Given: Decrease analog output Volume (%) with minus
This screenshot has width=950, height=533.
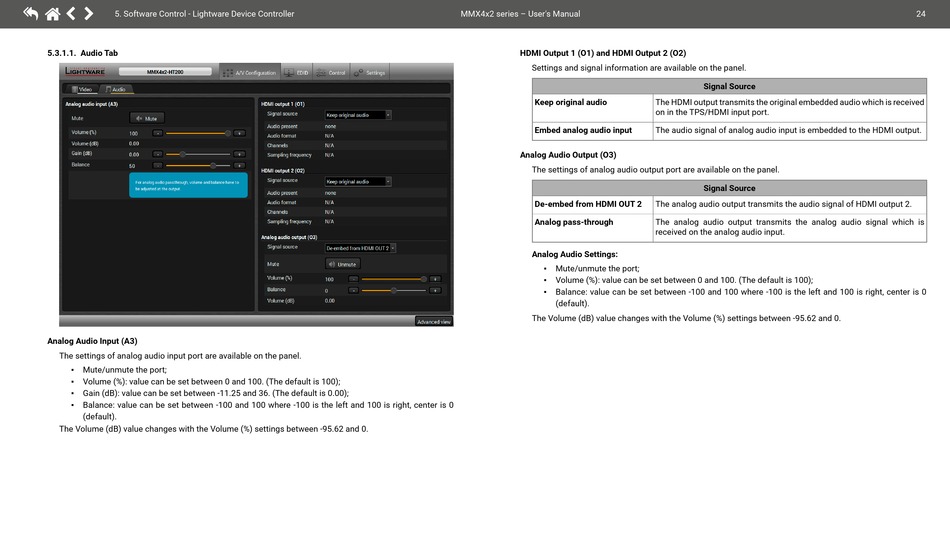Looking at the screenshot, I should 353,279.
